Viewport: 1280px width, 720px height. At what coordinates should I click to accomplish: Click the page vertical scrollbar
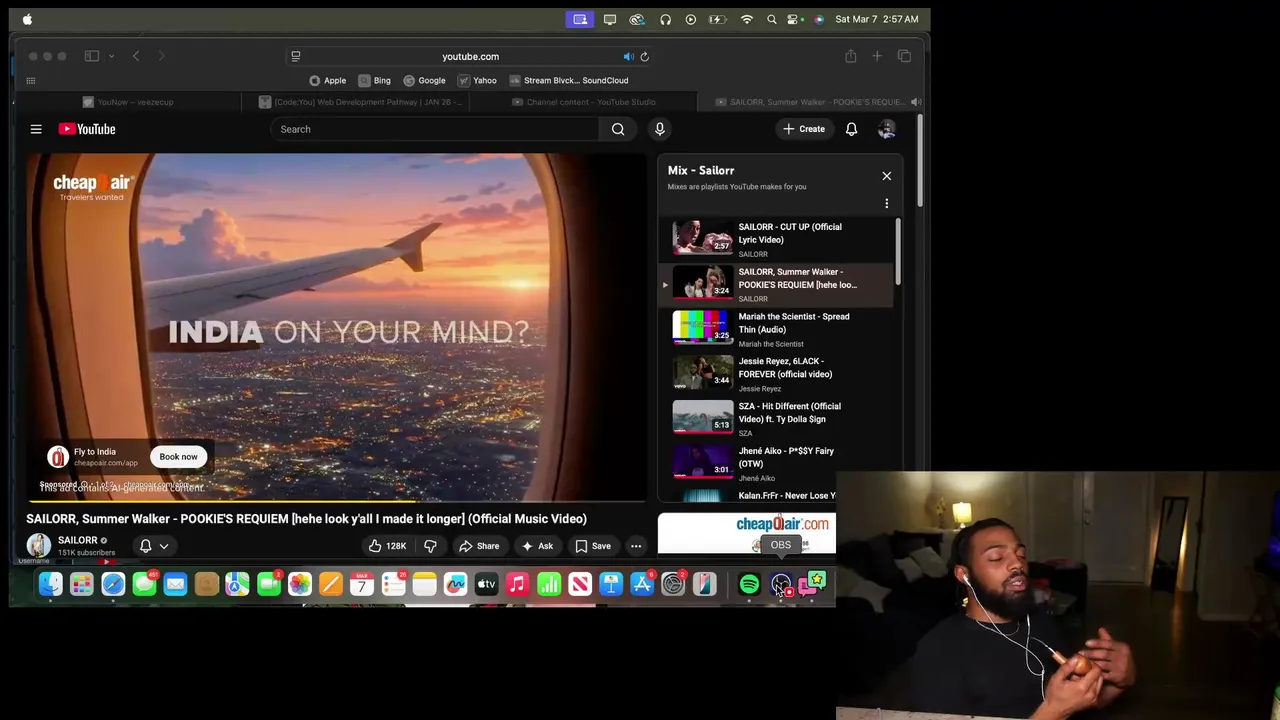tap(919, 162)
